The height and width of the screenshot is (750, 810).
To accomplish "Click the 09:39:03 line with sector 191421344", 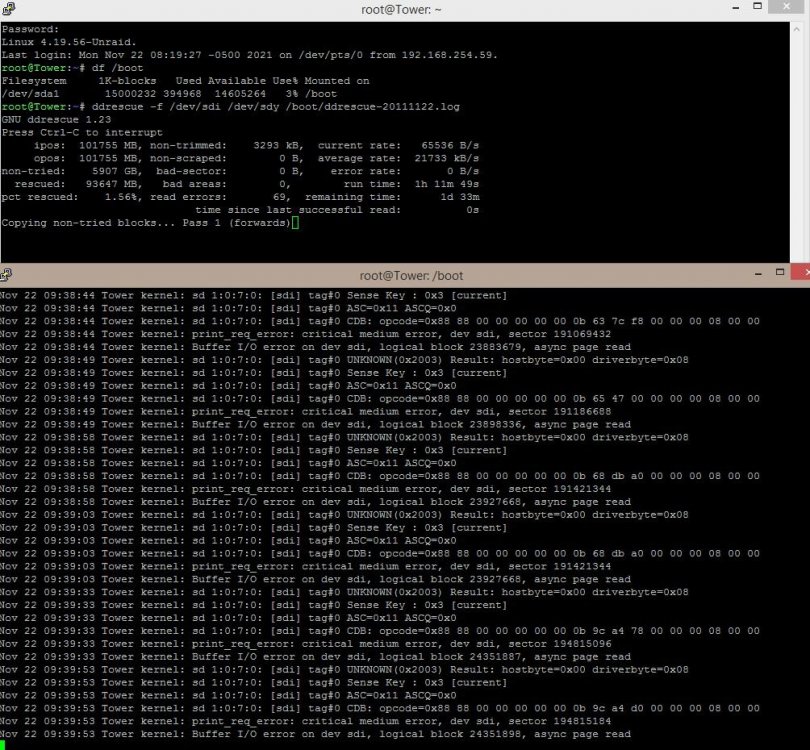I will (305, 566).
